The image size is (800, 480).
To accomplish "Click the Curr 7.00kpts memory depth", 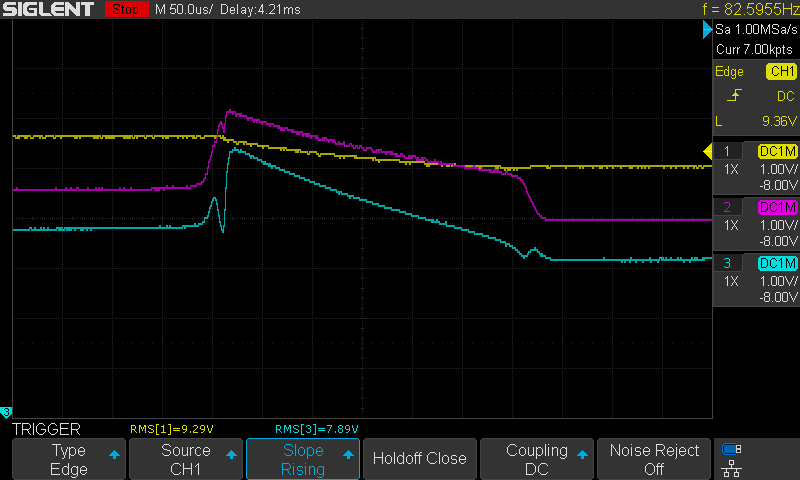I will click(754, 49).
